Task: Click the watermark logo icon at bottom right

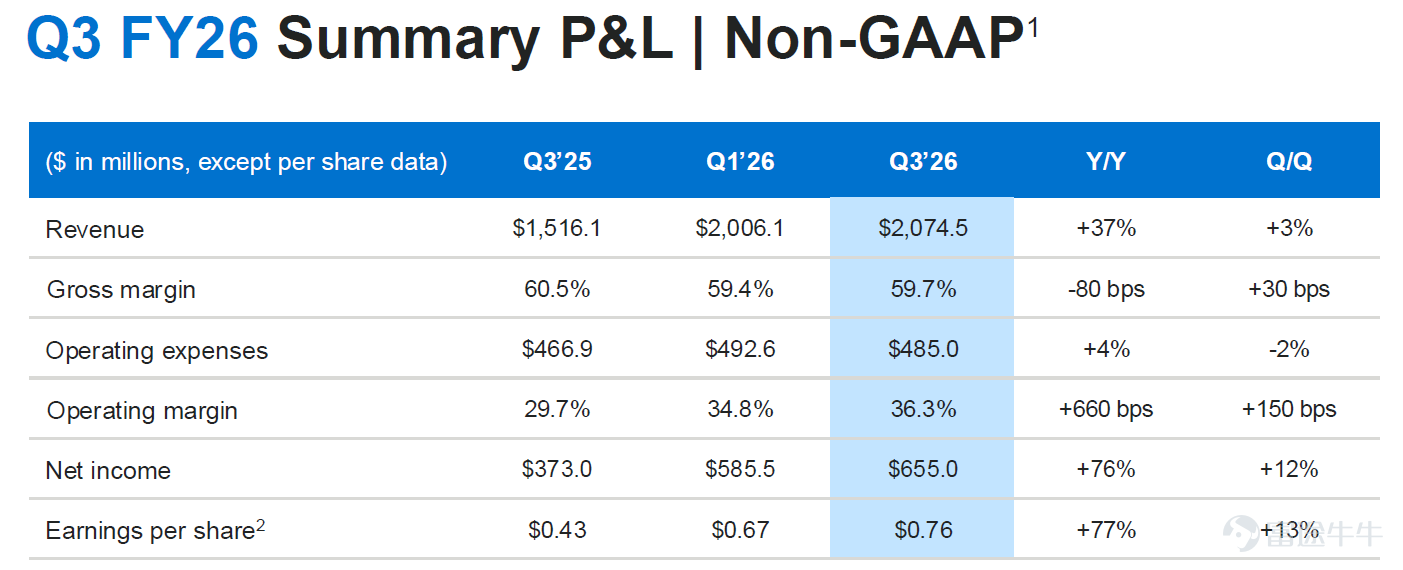Action: (x=1244, y=533)
